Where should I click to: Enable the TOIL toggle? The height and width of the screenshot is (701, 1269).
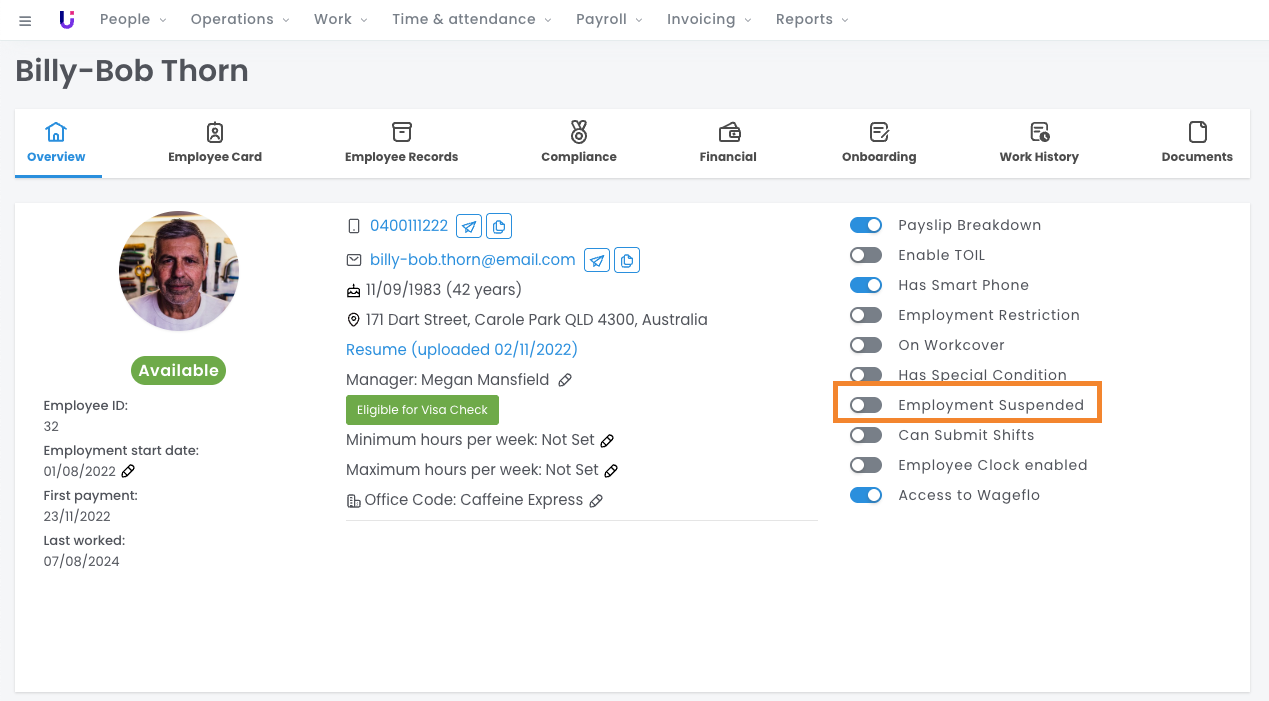point(866,255)
